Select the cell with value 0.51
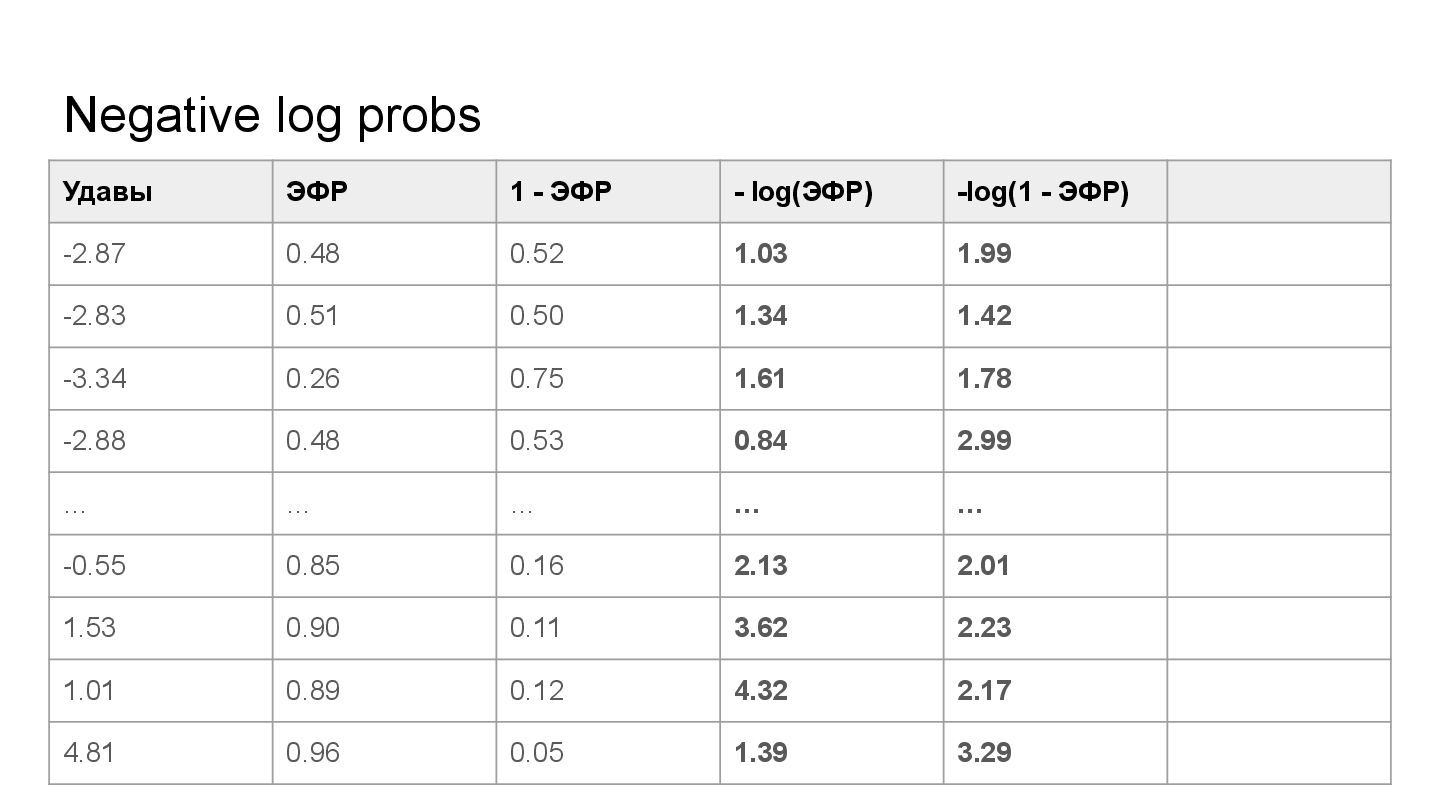The image size is (1440, 810). point(313,316)
